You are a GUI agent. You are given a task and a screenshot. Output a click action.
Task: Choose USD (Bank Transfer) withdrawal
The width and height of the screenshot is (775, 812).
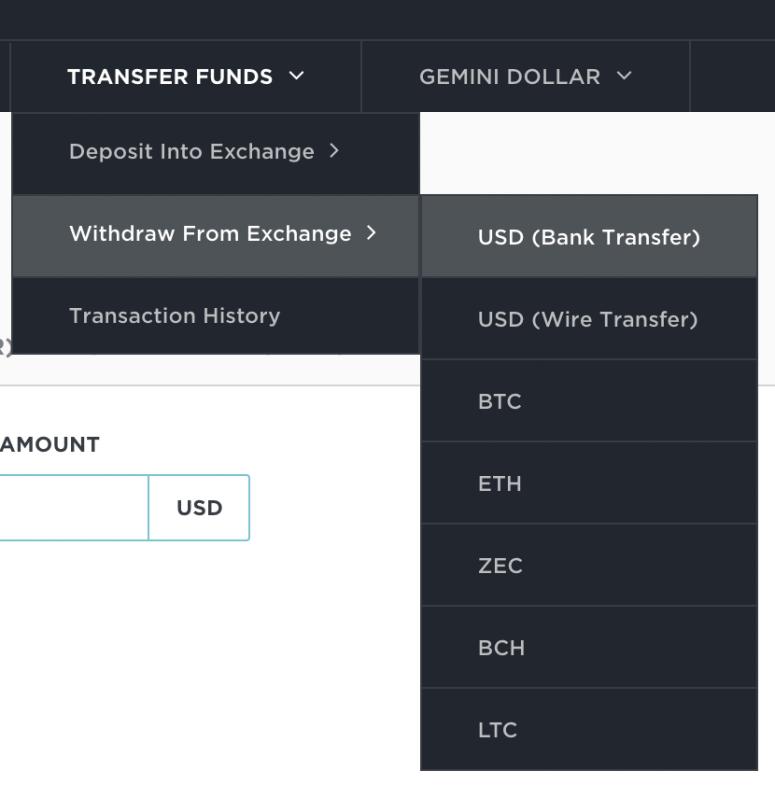point(589,238)
